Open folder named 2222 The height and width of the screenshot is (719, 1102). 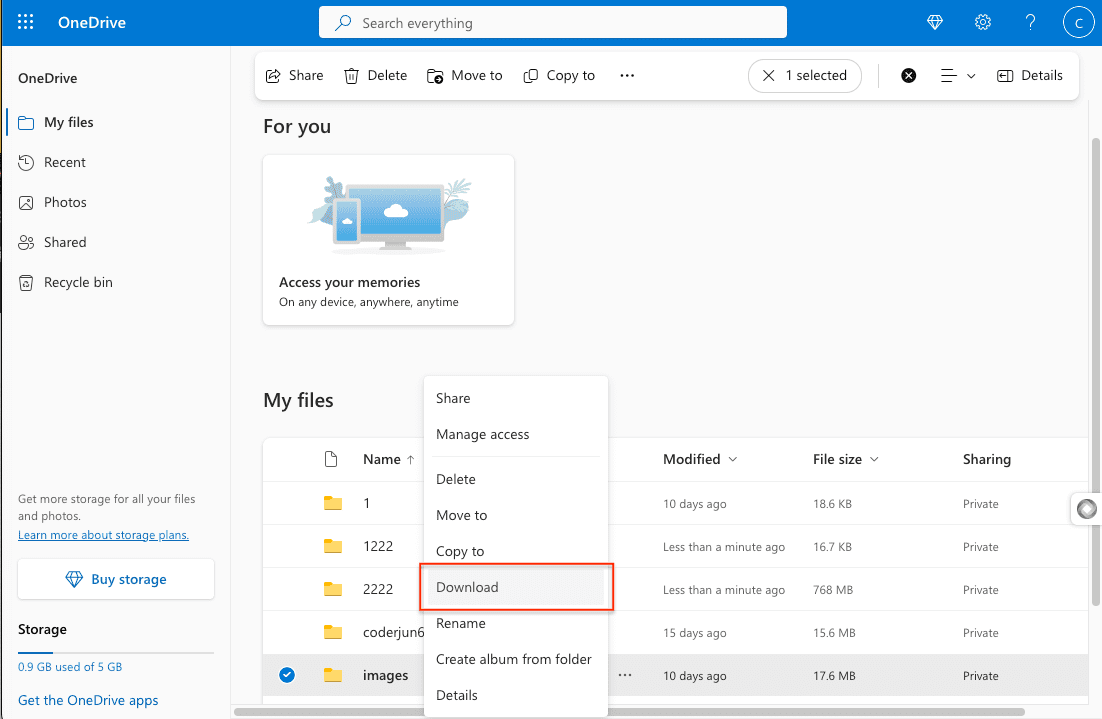tap(378, 589)
